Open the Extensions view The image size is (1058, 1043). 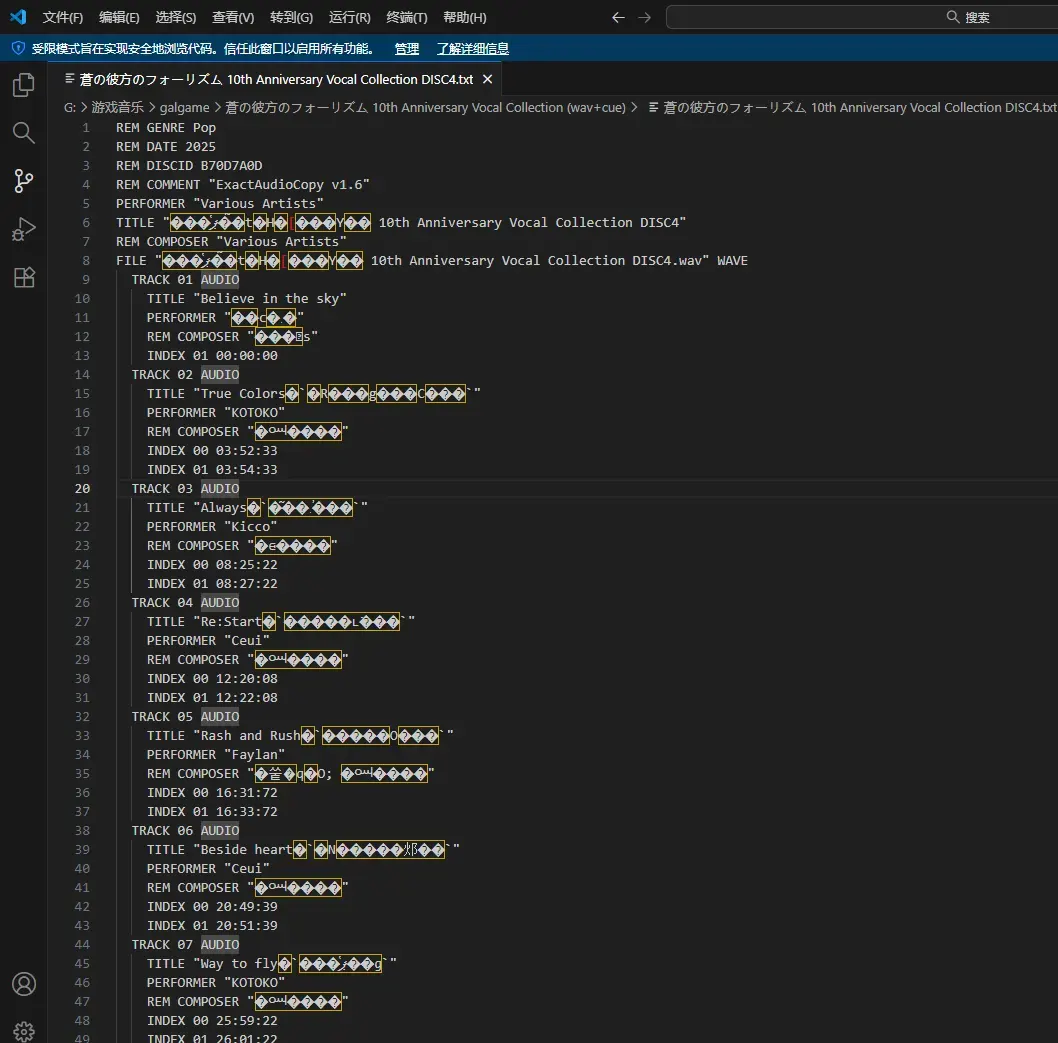click(24, 277)
